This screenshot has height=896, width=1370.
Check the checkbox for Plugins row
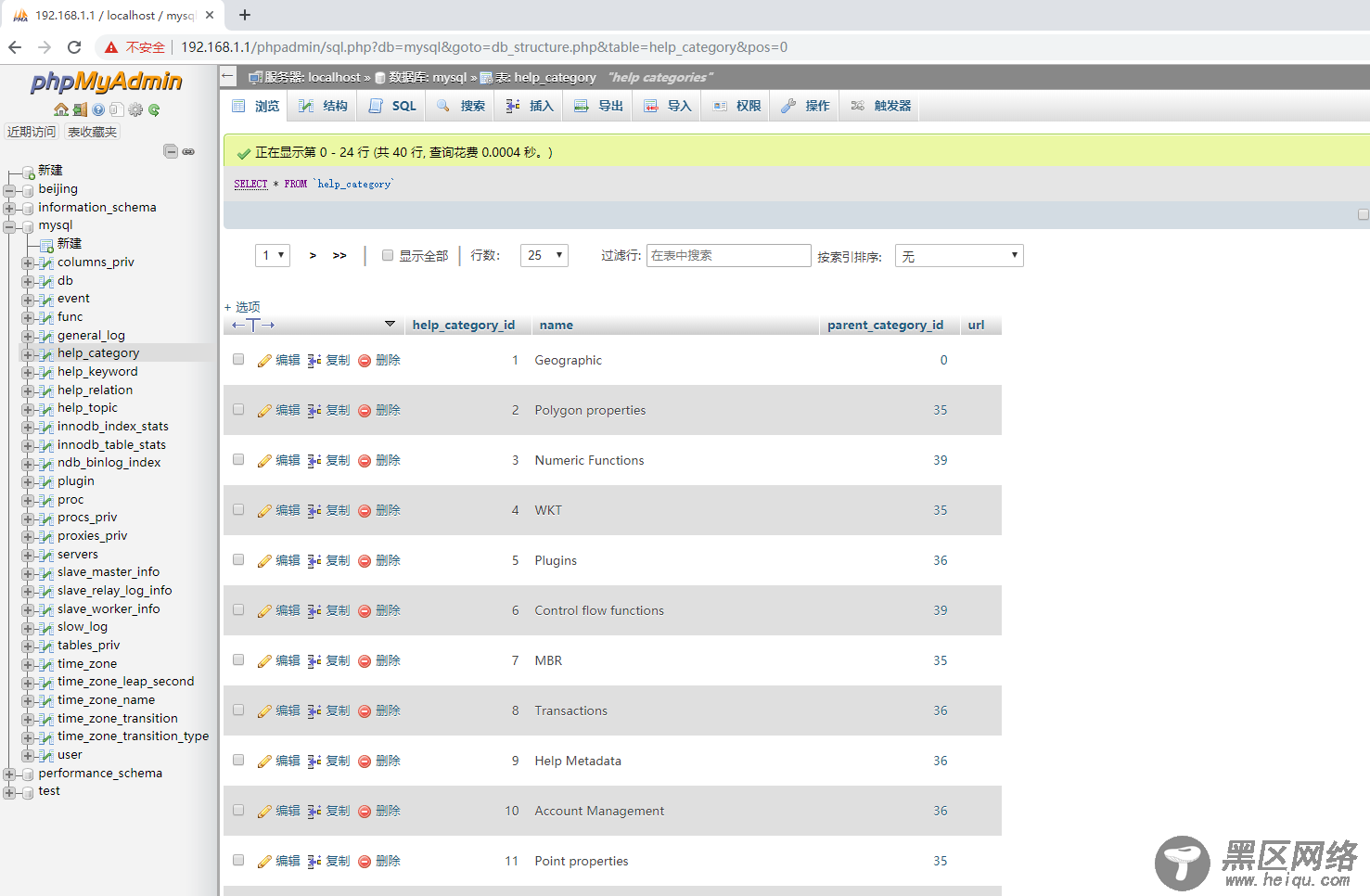(238, 560)
